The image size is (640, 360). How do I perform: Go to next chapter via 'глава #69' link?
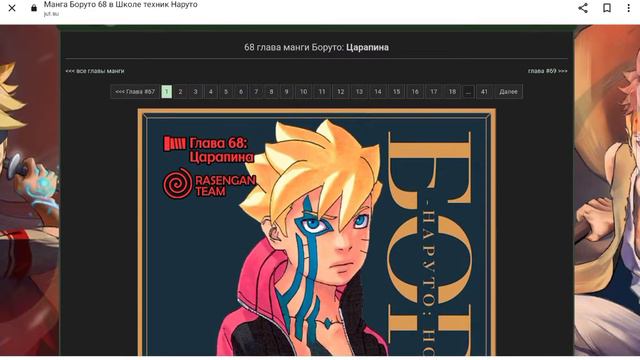click(x=547, y=71)
